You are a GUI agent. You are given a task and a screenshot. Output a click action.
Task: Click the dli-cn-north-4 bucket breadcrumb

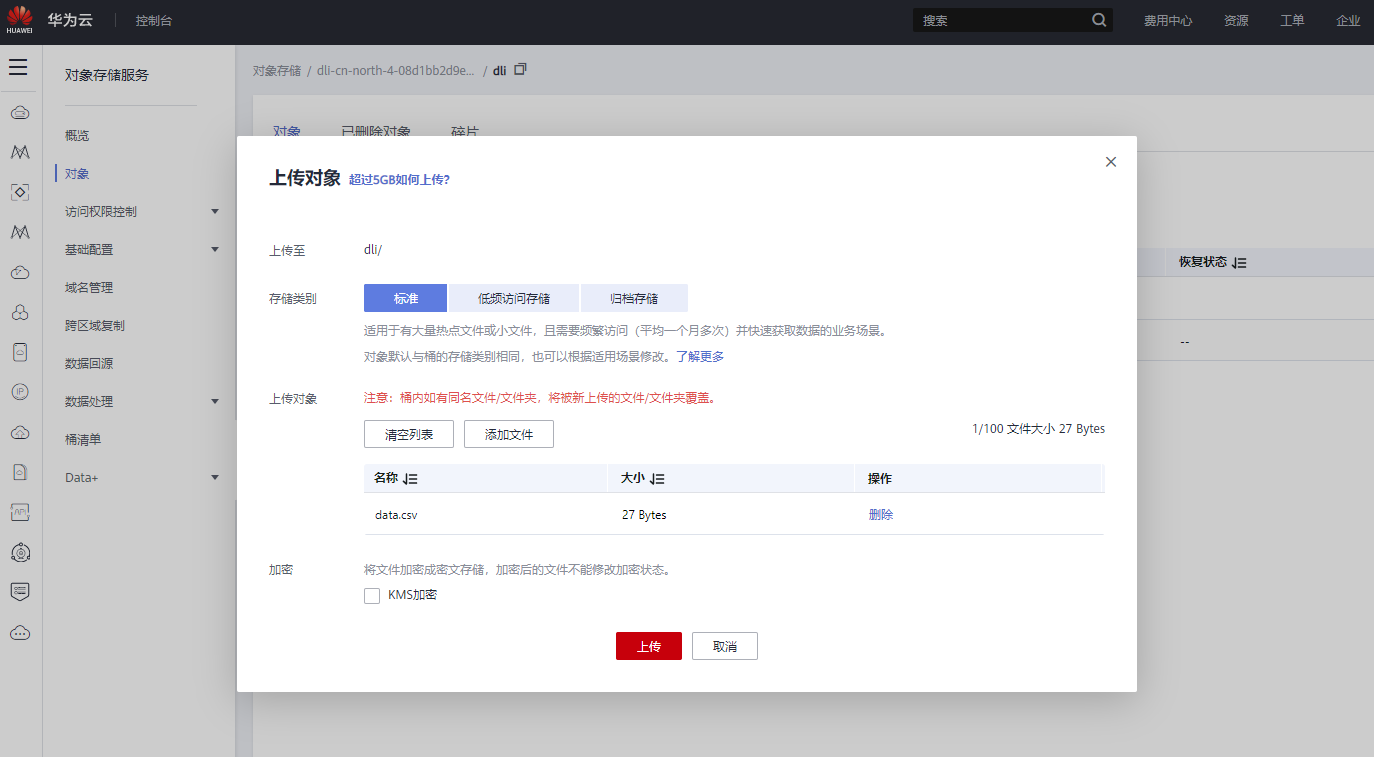(395, 71)
